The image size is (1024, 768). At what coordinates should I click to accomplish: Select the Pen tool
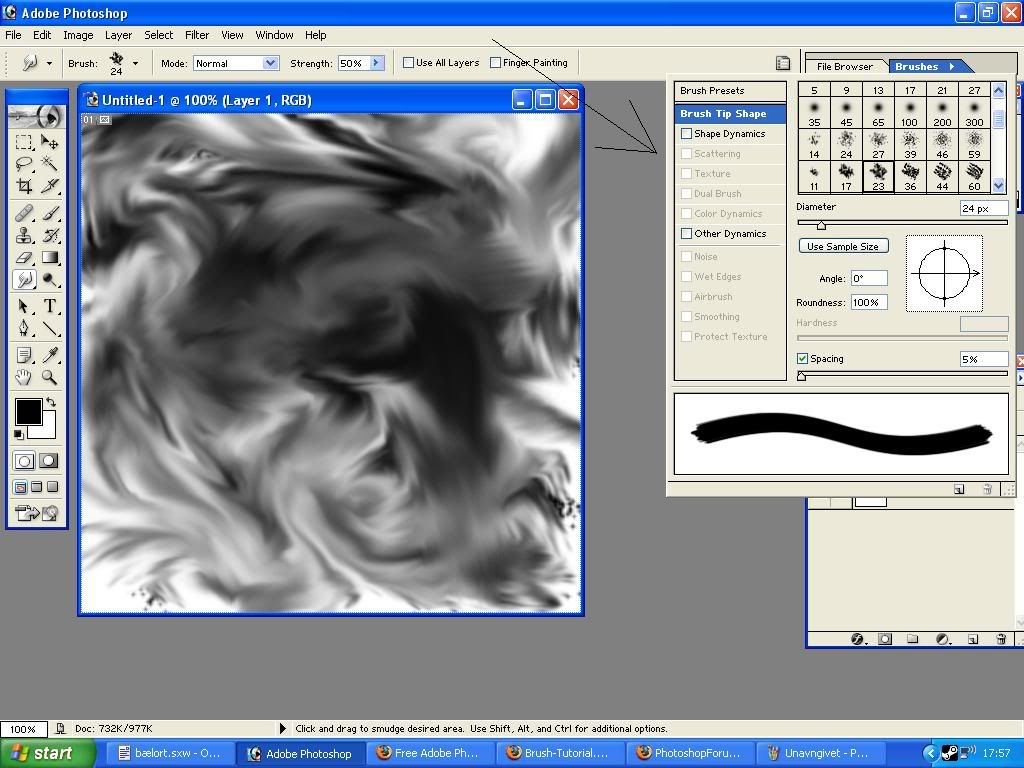[x=24, y=328]
